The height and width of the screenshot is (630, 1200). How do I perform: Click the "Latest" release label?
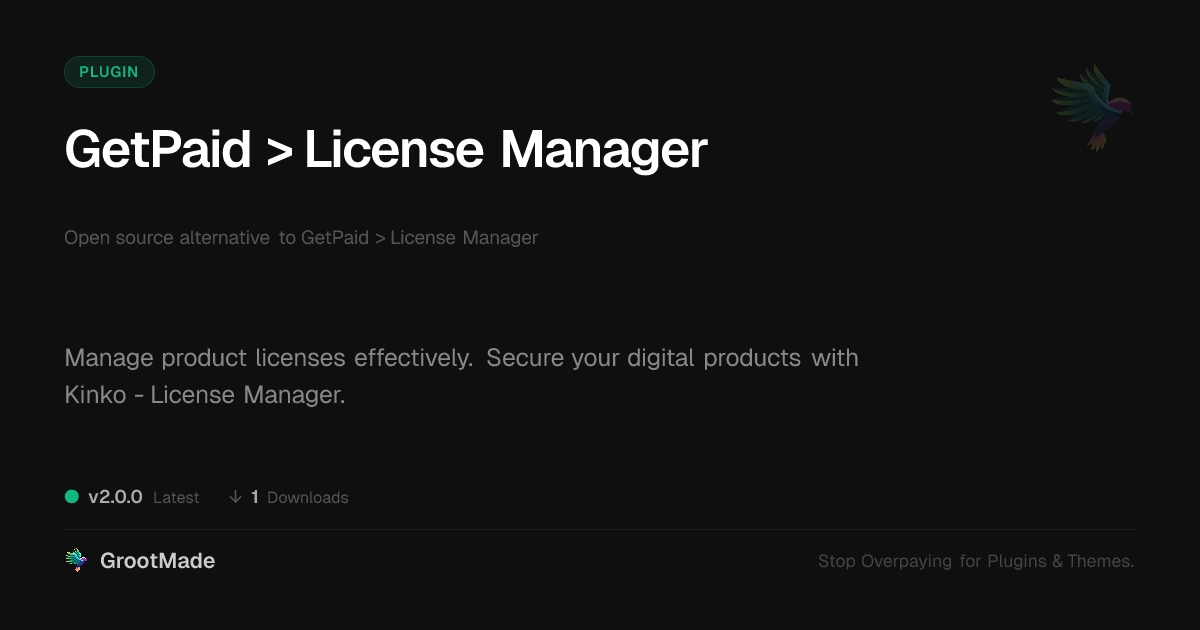pos(176,498)
